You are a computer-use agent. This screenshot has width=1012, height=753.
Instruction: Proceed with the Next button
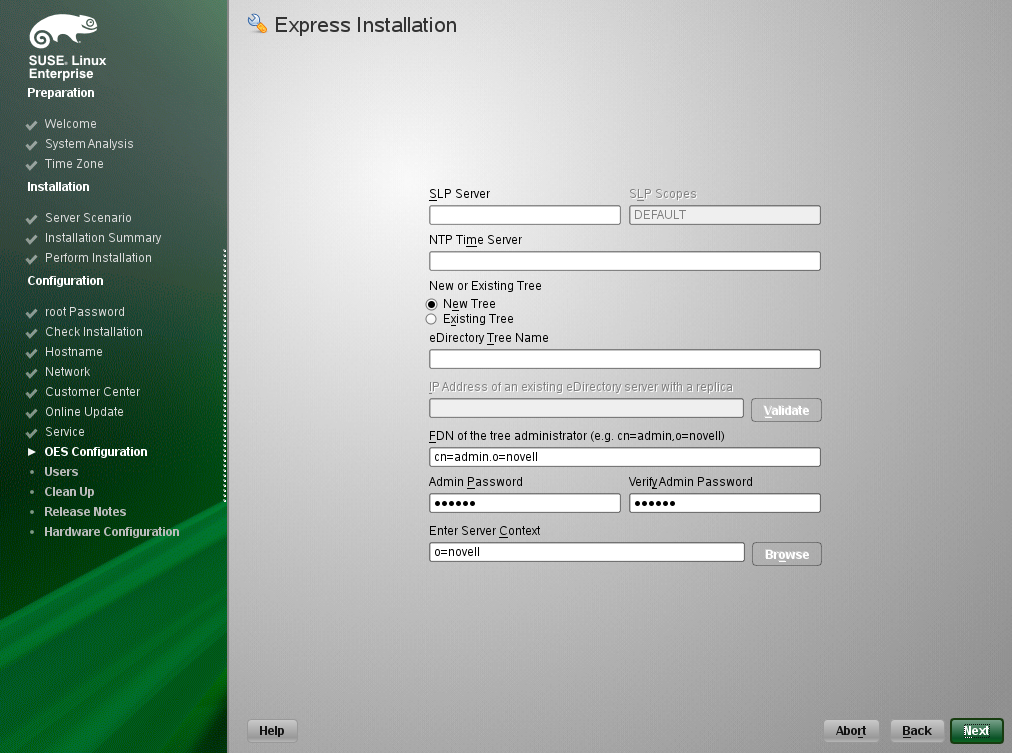976,731
